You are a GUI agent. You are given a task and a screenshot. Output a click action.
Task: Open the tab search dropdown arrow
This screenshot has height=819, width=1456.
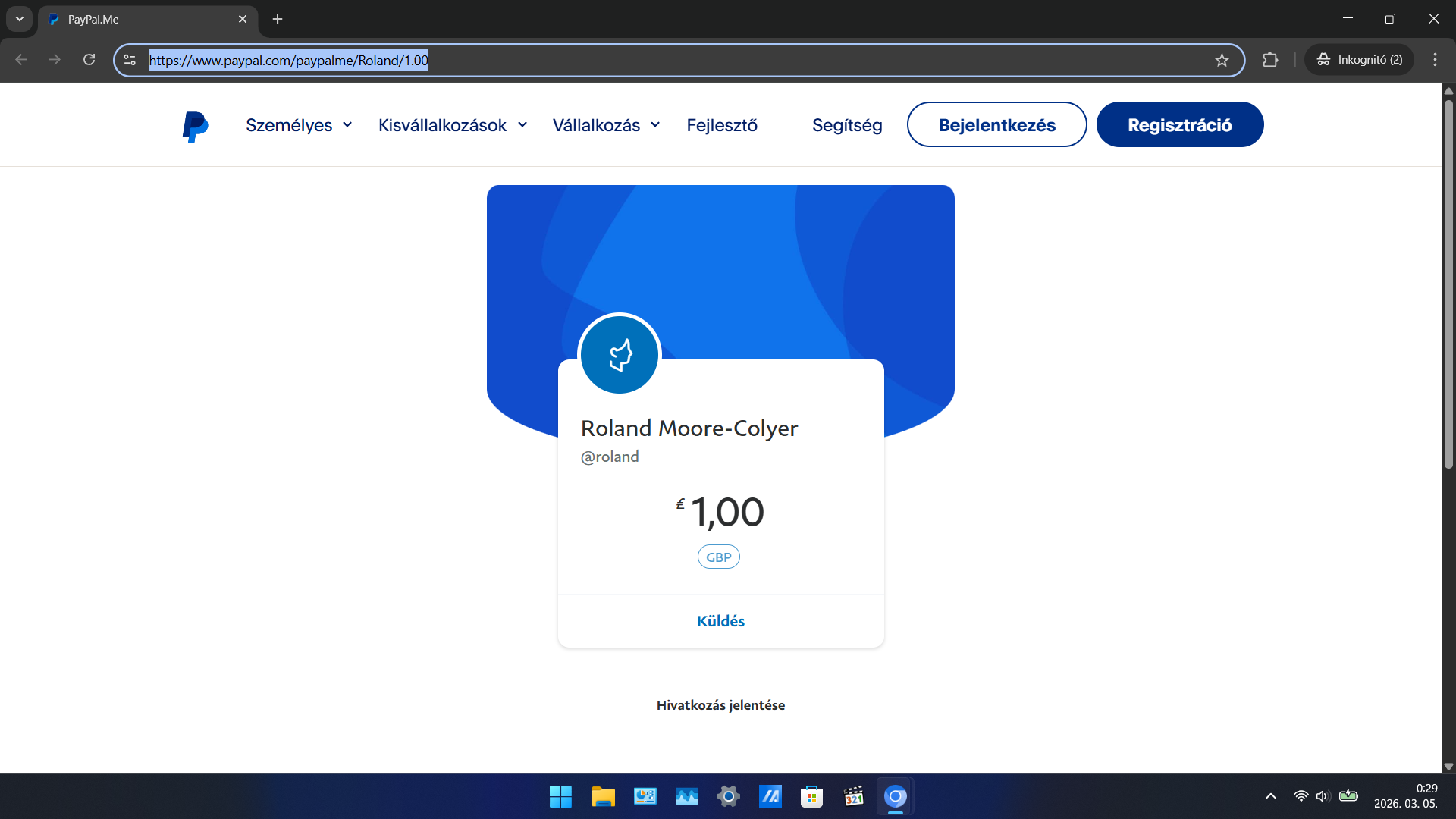click(20, 19)
